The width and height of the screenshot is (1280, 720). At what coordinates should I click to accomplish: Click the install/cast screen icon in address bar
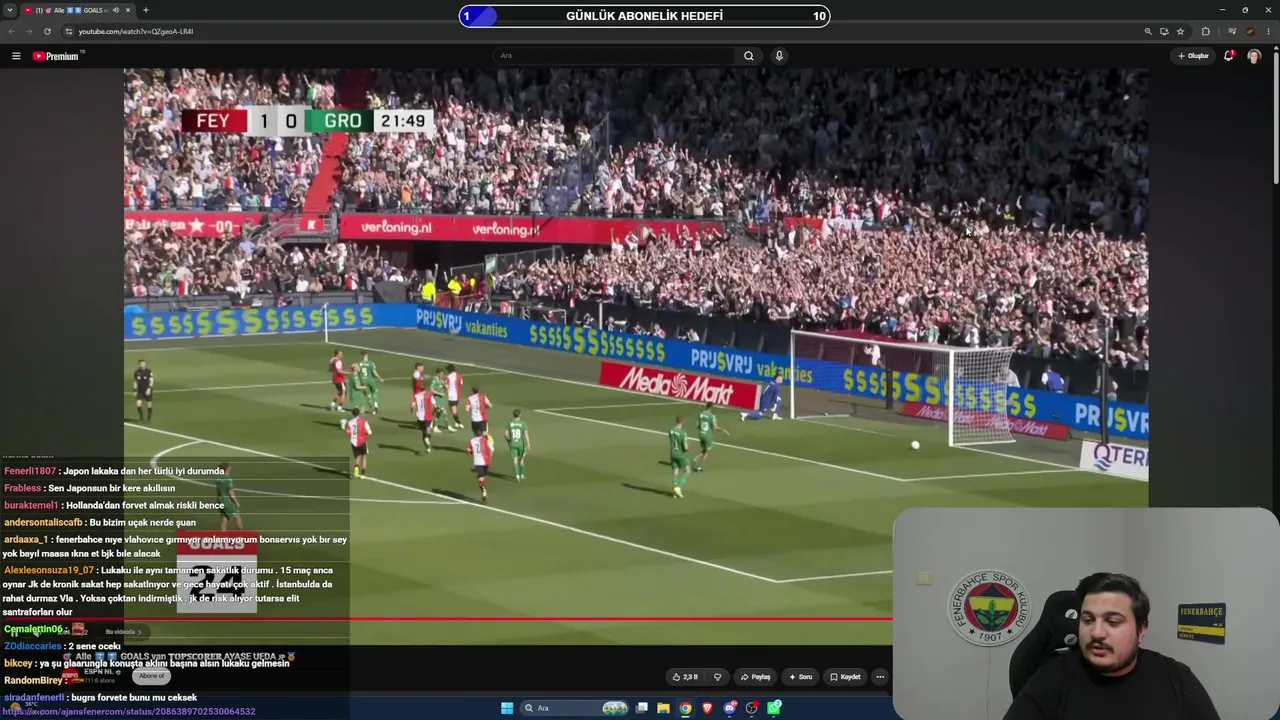pos(1164,31)
